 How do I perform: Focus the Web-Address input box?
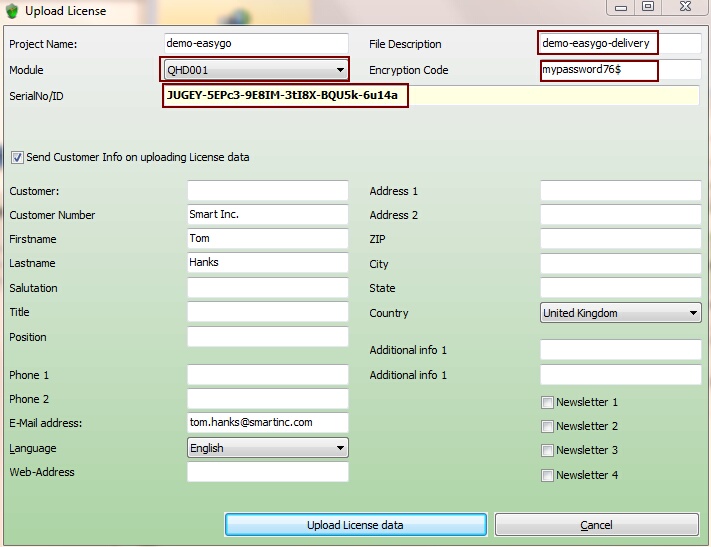click(x=267, y=472)
